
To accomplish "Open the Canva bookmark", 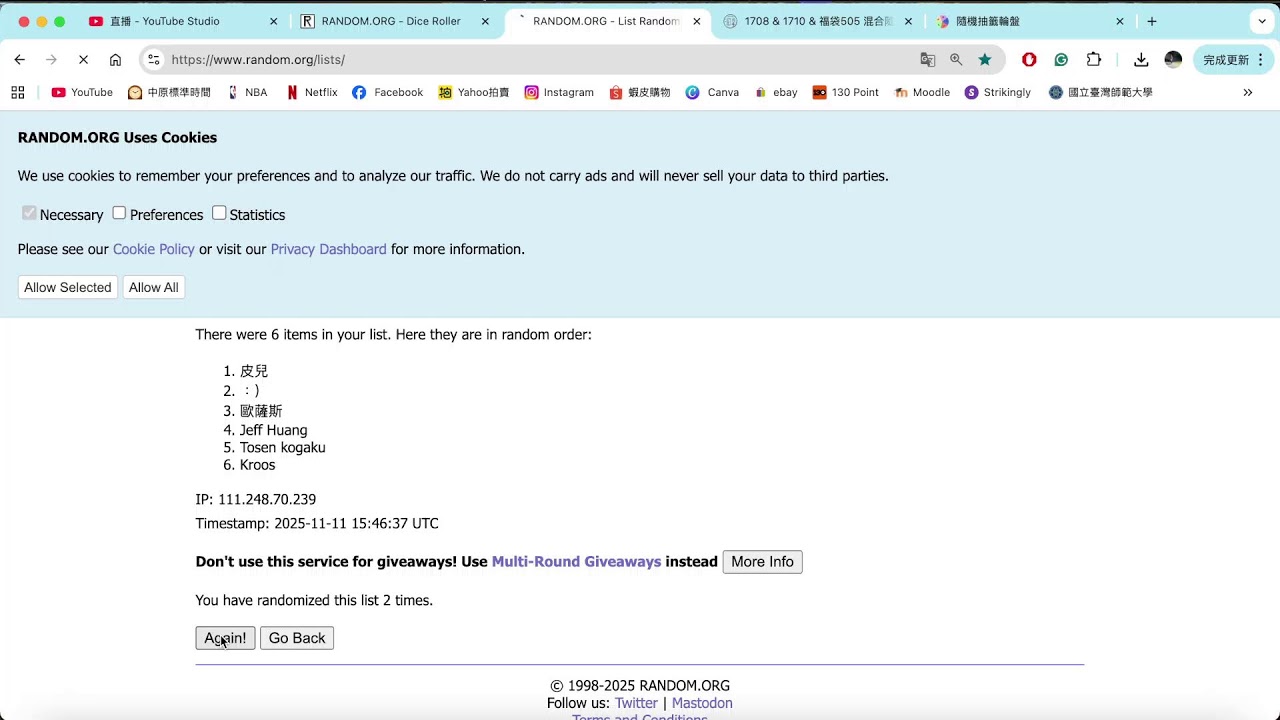I will pyautogui.click(x=712, y=92).
